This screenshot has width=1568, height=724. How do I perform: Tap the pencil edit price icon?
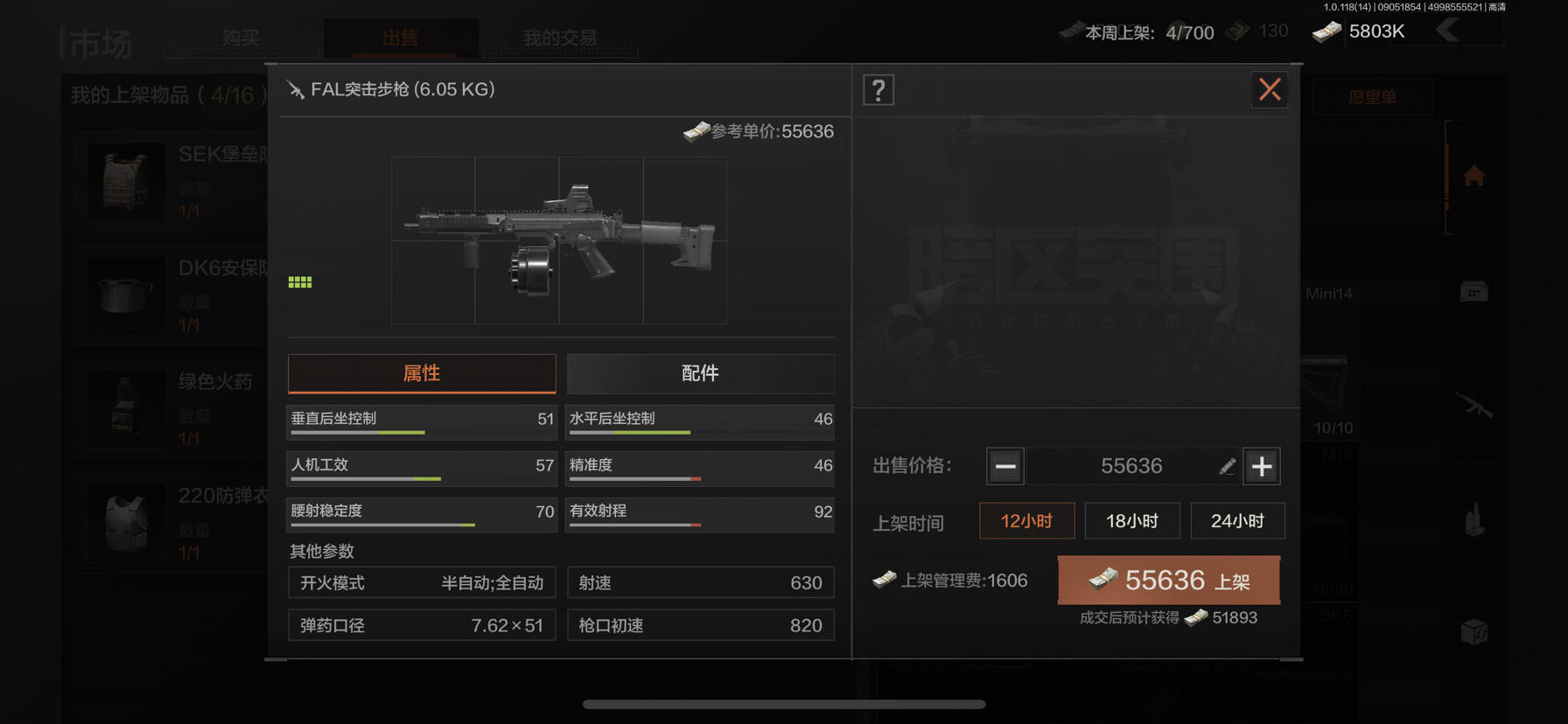[x=1227, y=467]
